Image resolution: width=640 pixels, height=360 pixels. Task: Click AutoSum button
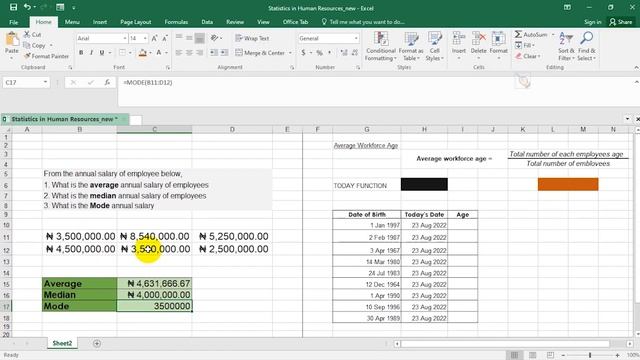531,35
